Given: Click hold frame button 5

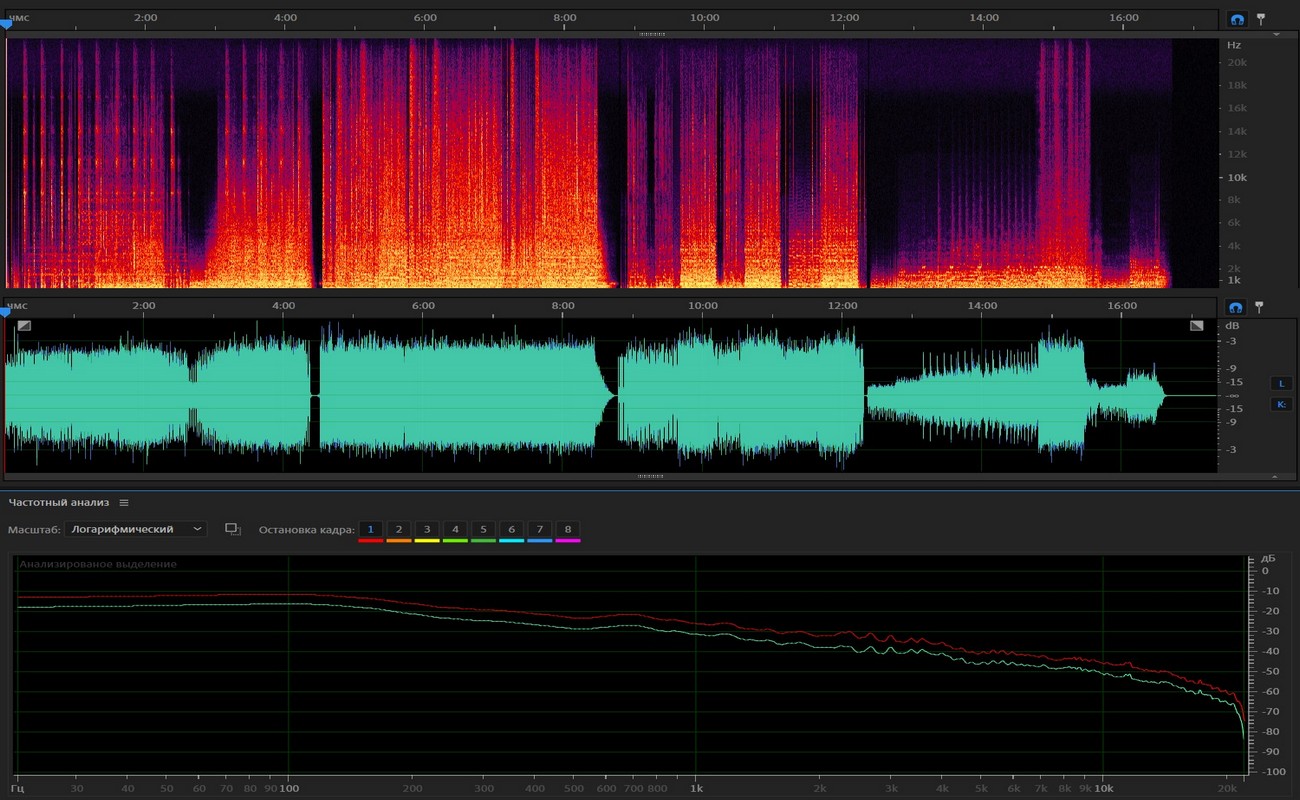Looking at the screenshot, I should pos(483,529).
